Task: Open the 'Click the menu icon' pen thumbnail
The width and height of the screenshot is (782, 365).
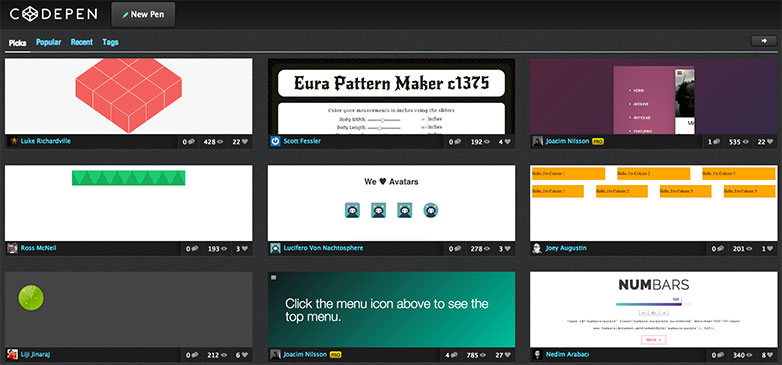Action: (x=391, y=309)
